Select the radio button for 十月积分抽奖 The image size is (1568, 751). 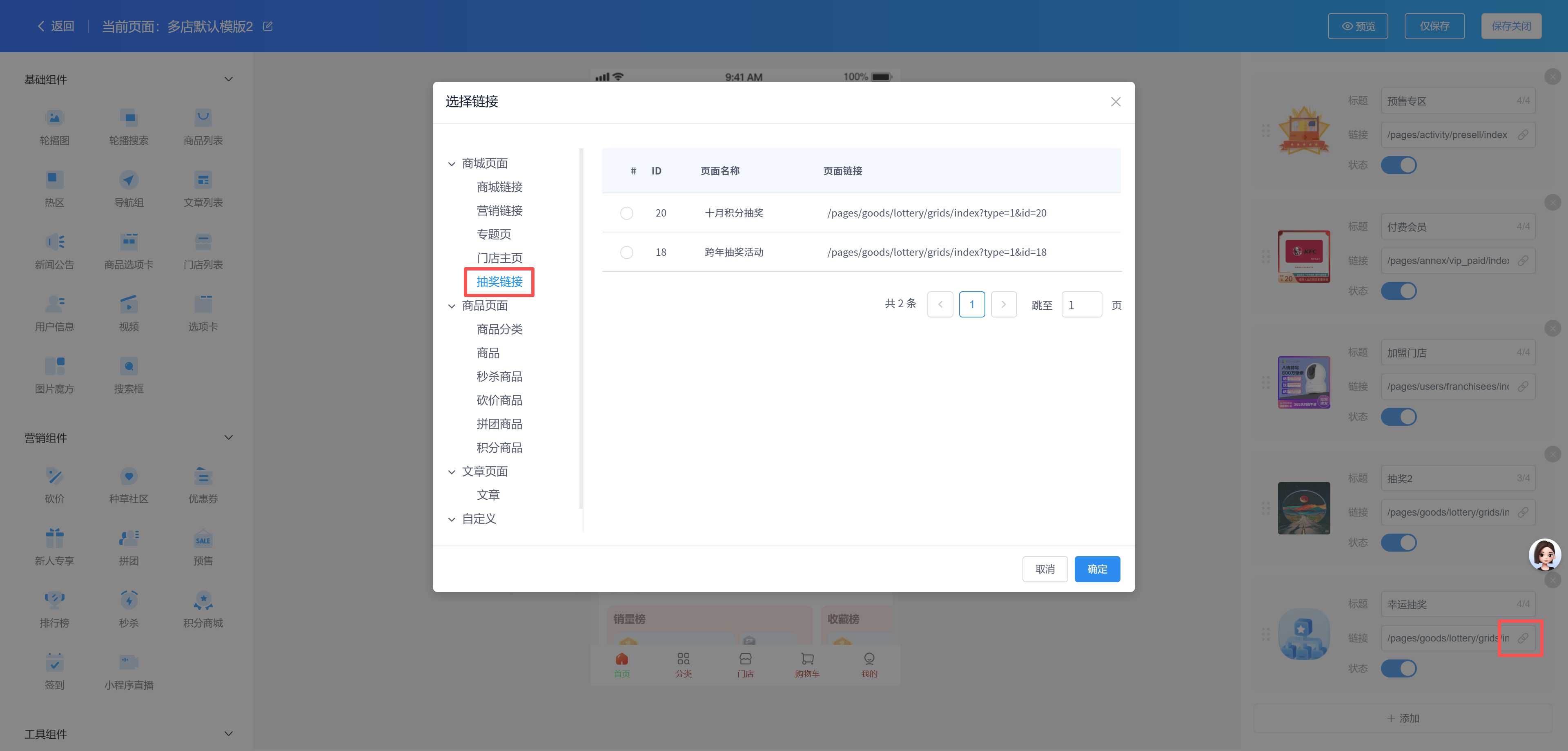pos(626,213)
